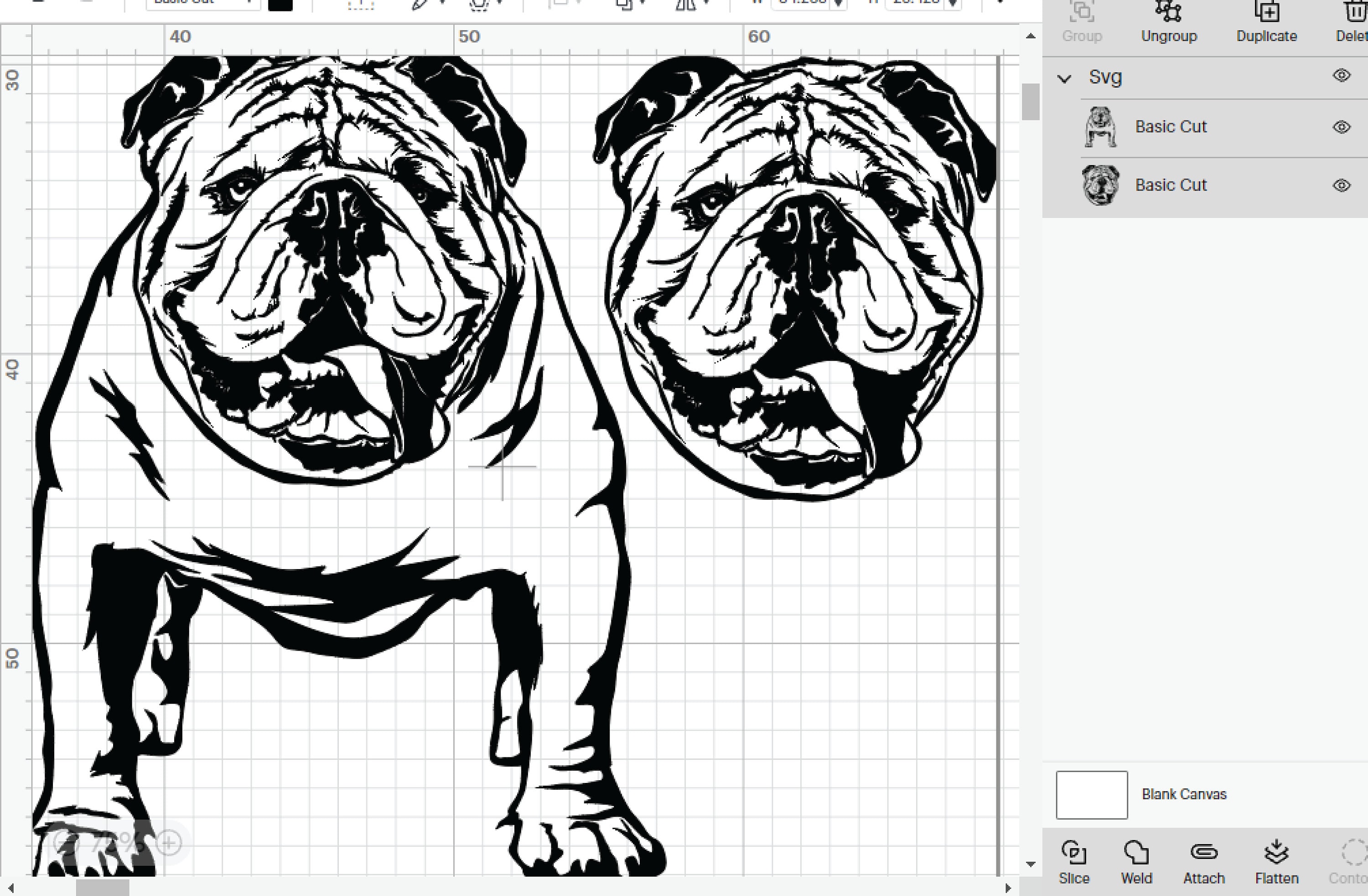
Task: Select the bulldog head image on canvas
Action: tap(794, 279)
